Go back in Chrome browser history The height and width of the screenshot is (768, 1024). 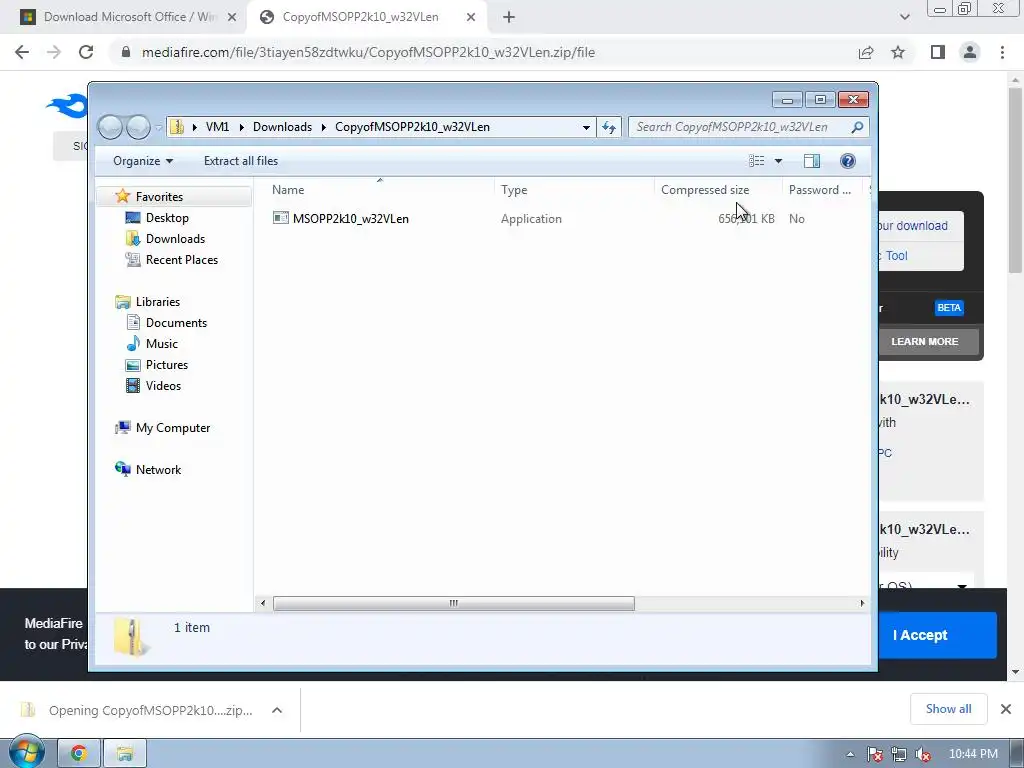22,52
